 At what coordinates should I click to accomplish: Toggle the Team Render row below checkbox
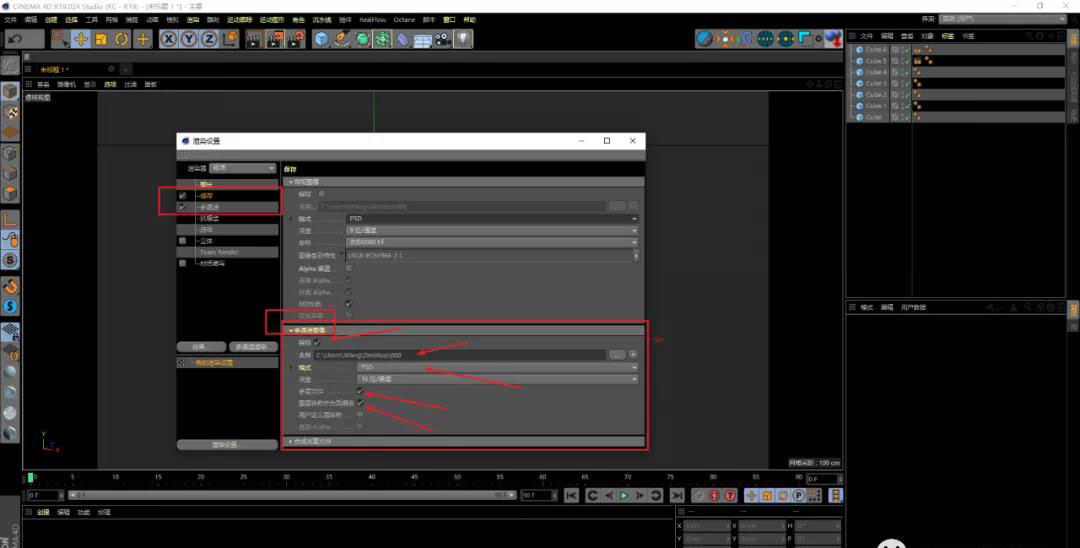(183, 263)
